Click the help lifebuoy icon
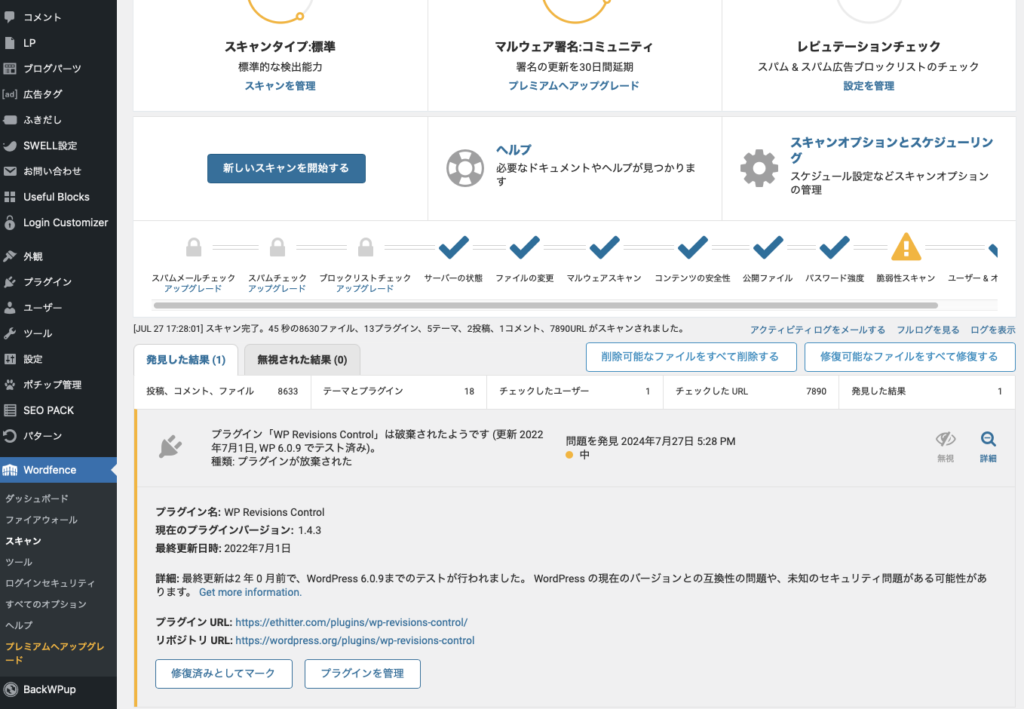Viewport: 1024px width, 709px height. coord(465,168)
